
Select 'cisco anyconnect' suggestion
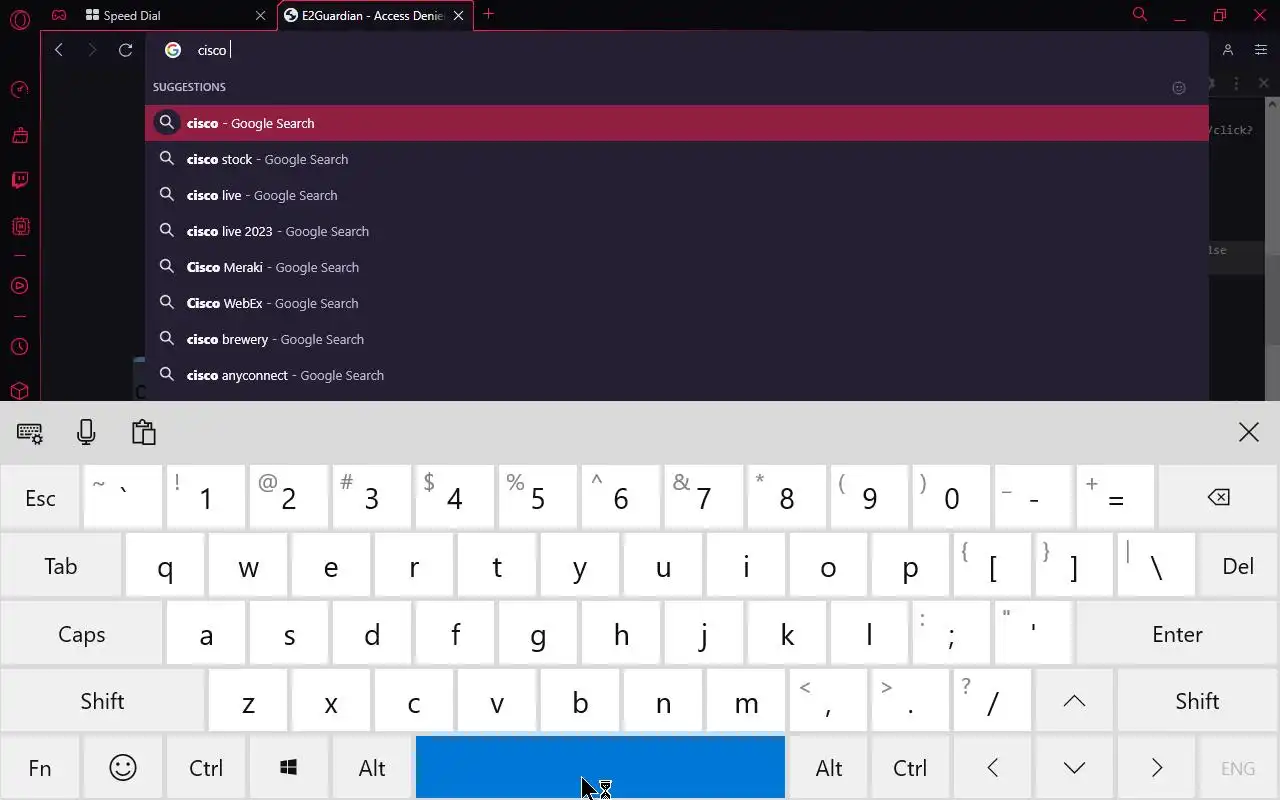tap(677, 375)
